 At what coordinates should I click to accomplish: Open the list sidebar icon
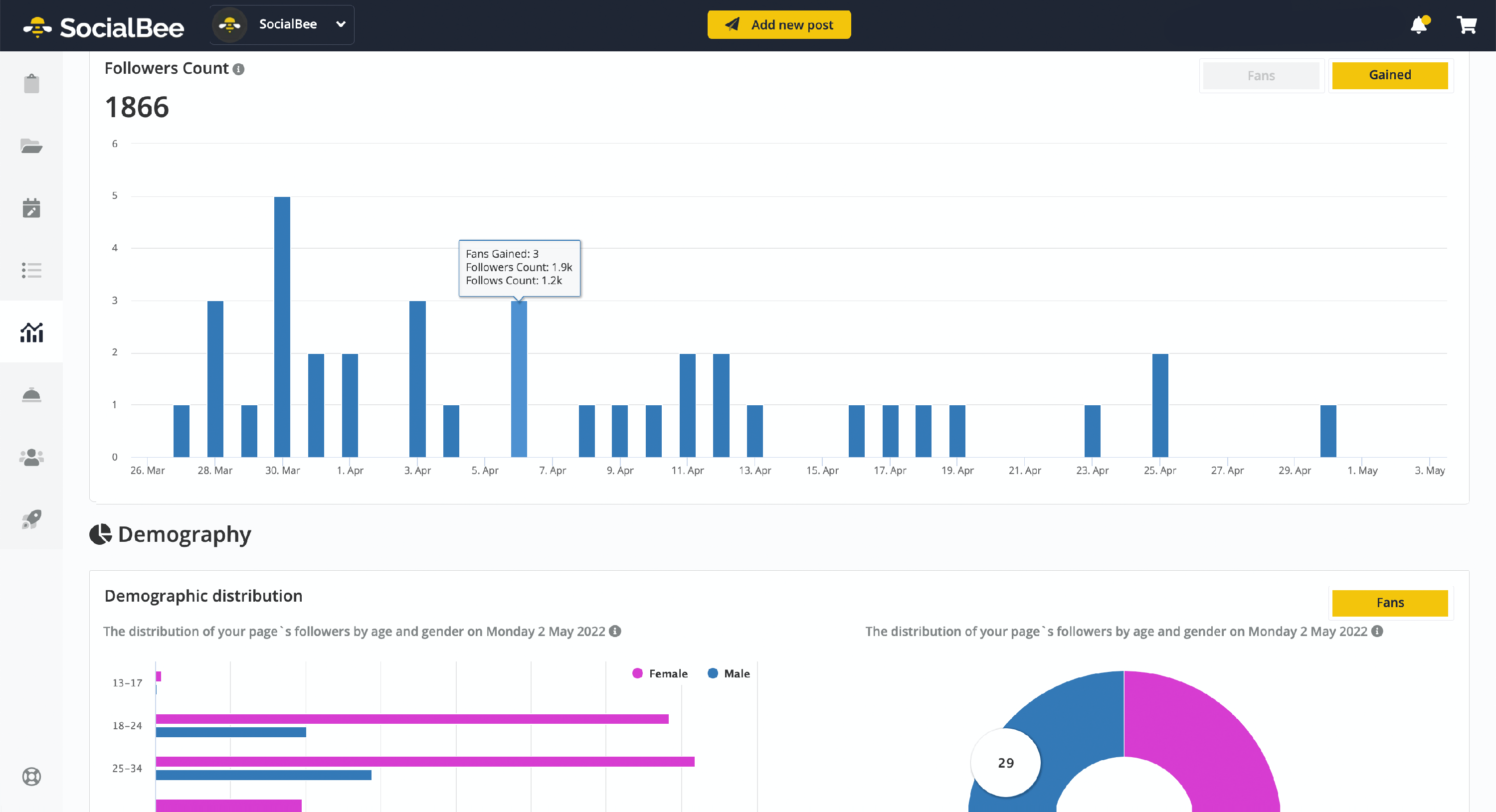31,270
